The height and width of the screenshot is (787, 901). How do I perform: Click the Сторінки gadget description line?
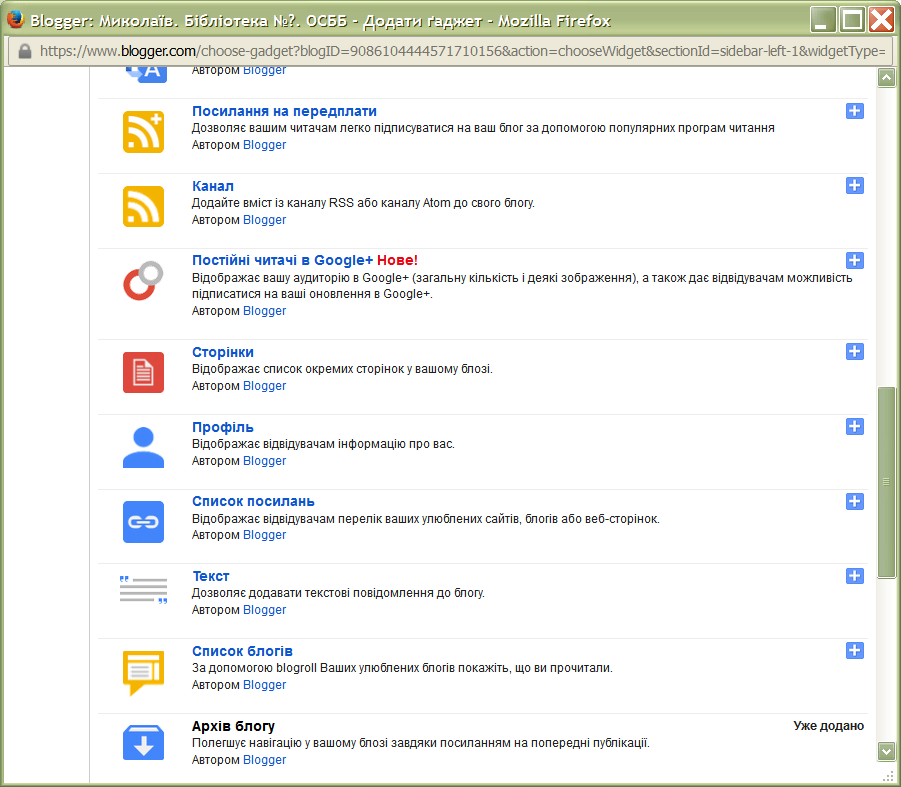(x=342, y=369)
